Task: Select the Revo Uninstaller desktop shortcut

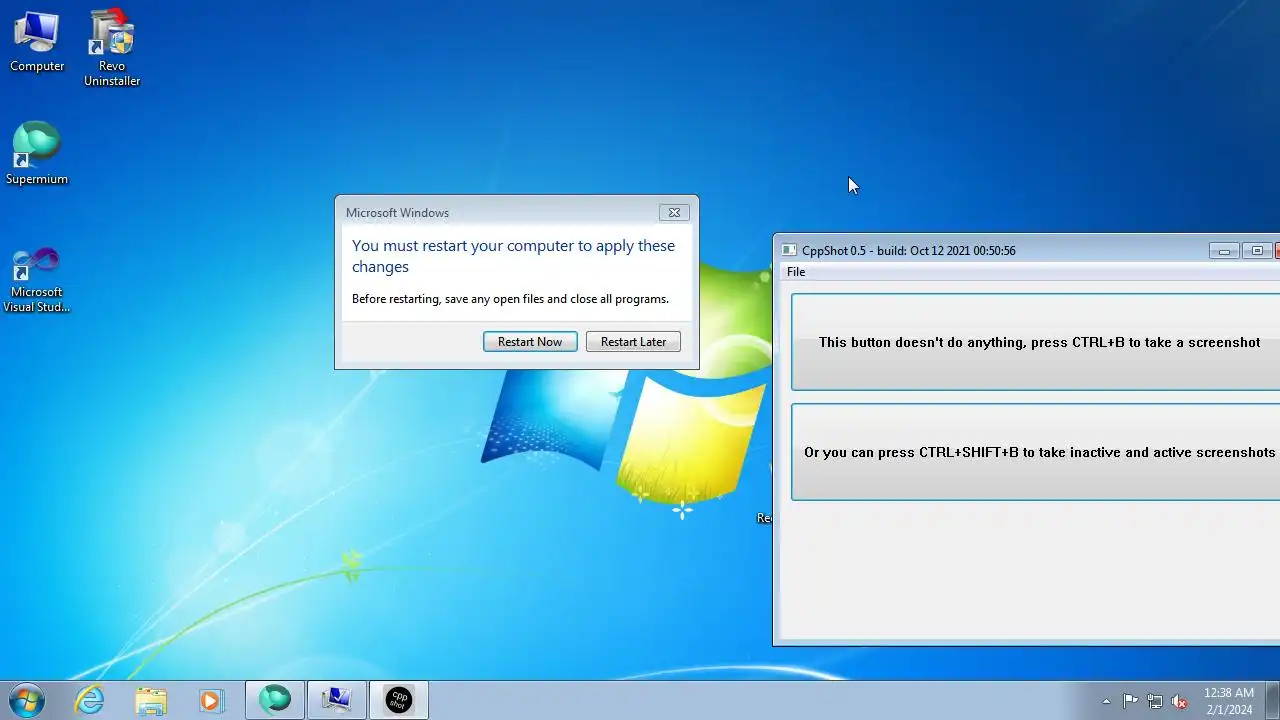Action: (x=112, y=48)
